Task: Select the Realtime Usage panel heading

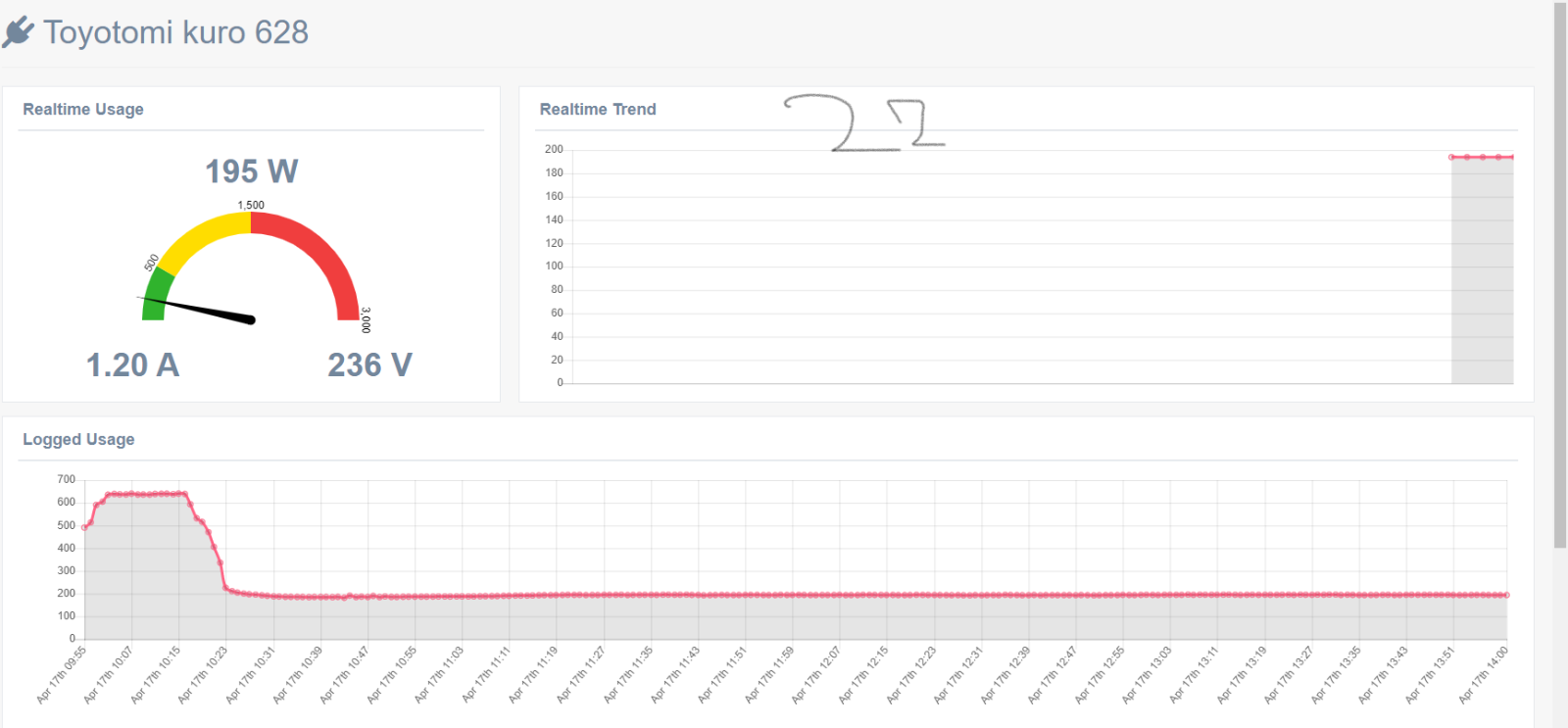Action: tap(83, 110)
